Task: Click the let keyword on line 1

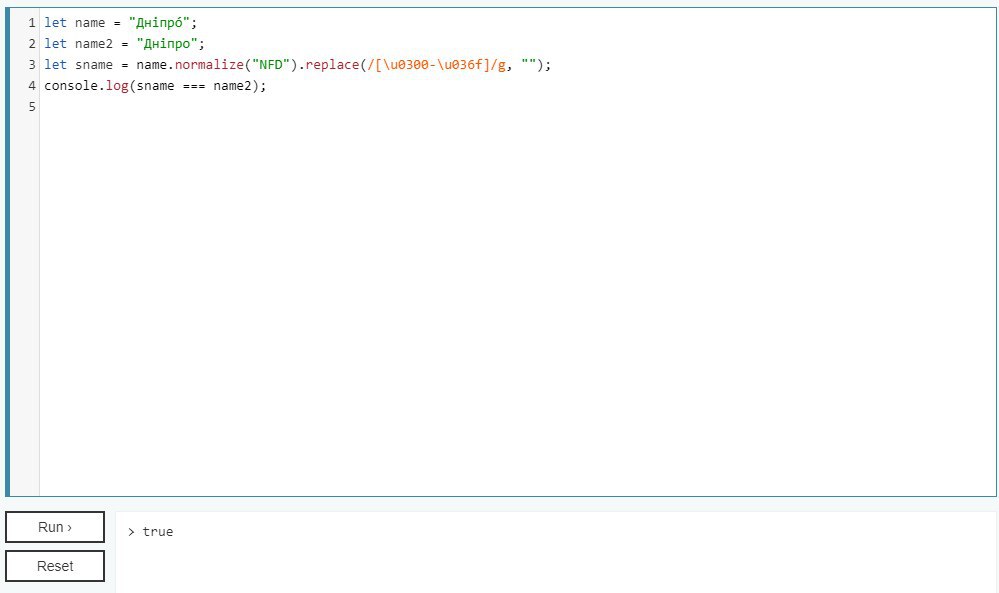Action: click(x=55, y=23)
